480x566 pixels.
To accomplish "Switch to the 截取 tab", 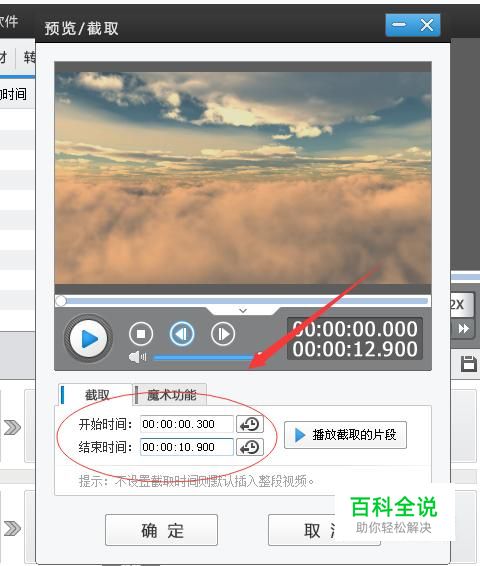I will (x=96, y=395).
